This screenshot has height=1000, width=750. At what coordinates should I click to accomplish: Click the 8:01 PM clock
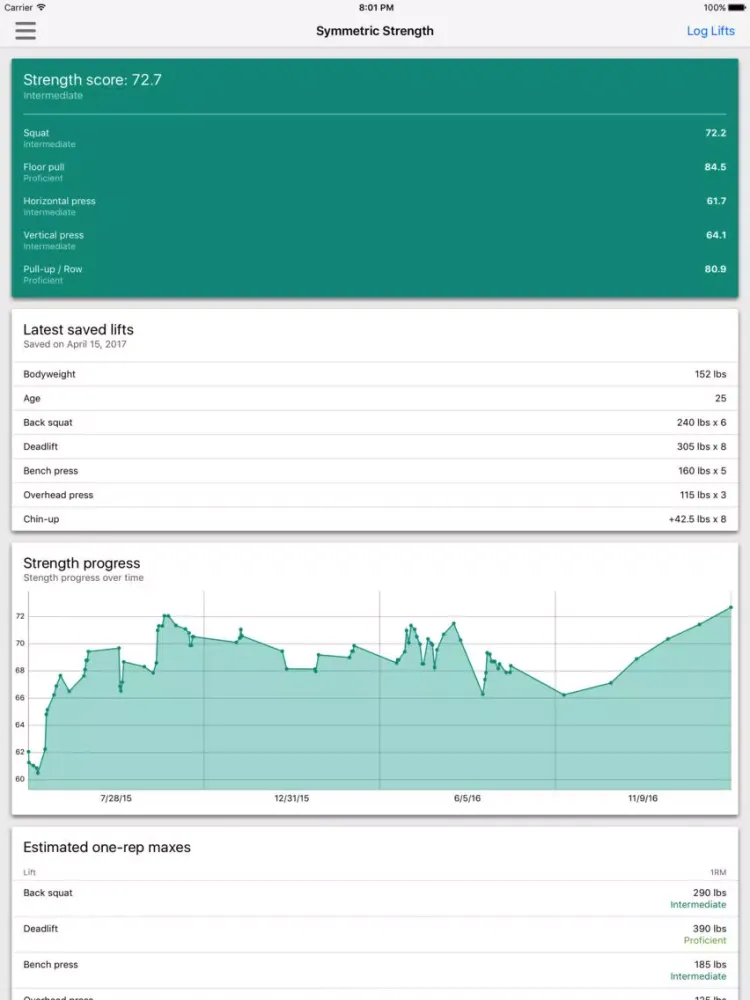[x=376, y=8]
